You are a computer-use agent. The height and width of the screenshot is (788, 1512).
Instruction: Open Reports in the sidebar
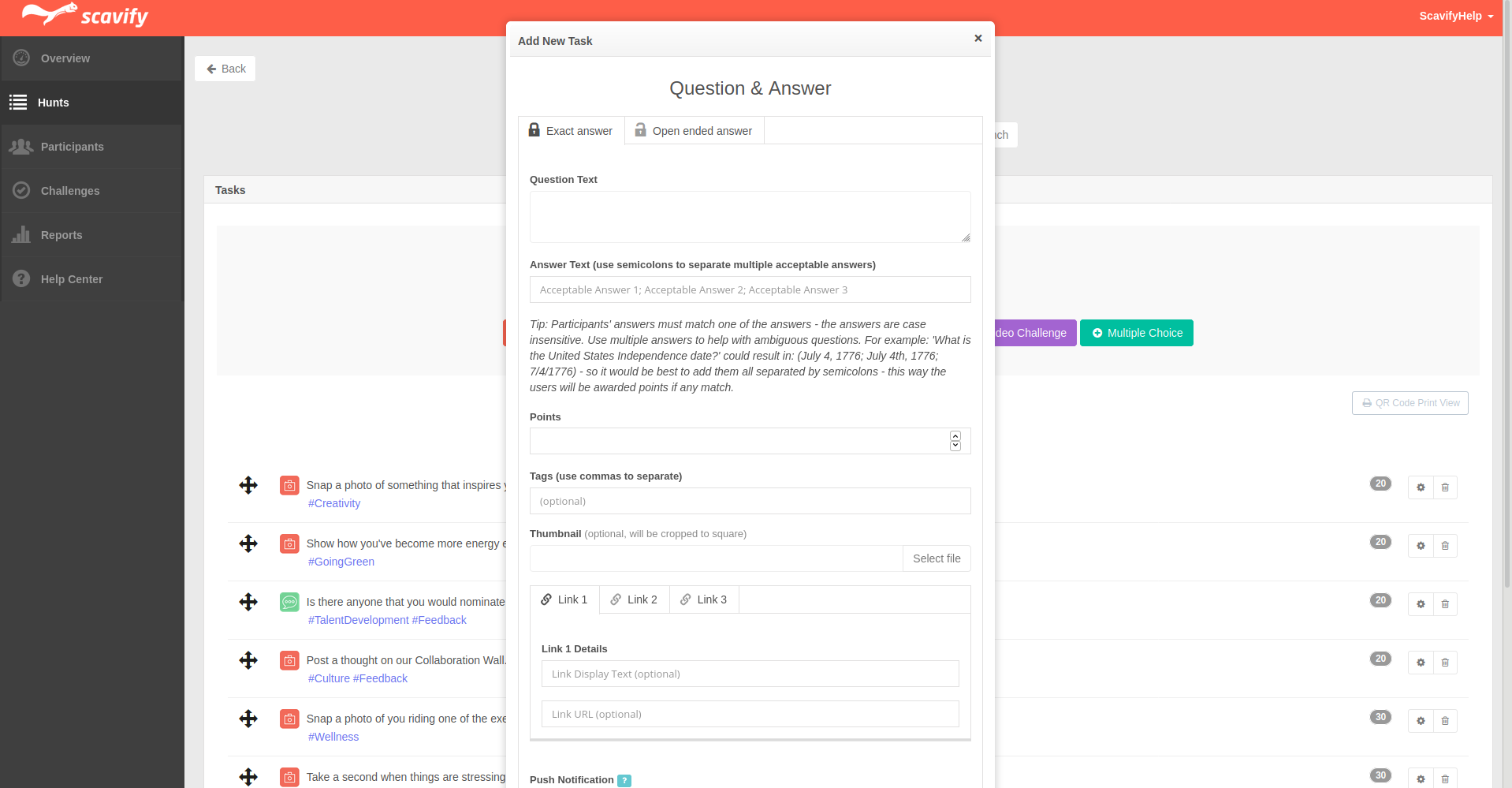(x=92, y=235)
